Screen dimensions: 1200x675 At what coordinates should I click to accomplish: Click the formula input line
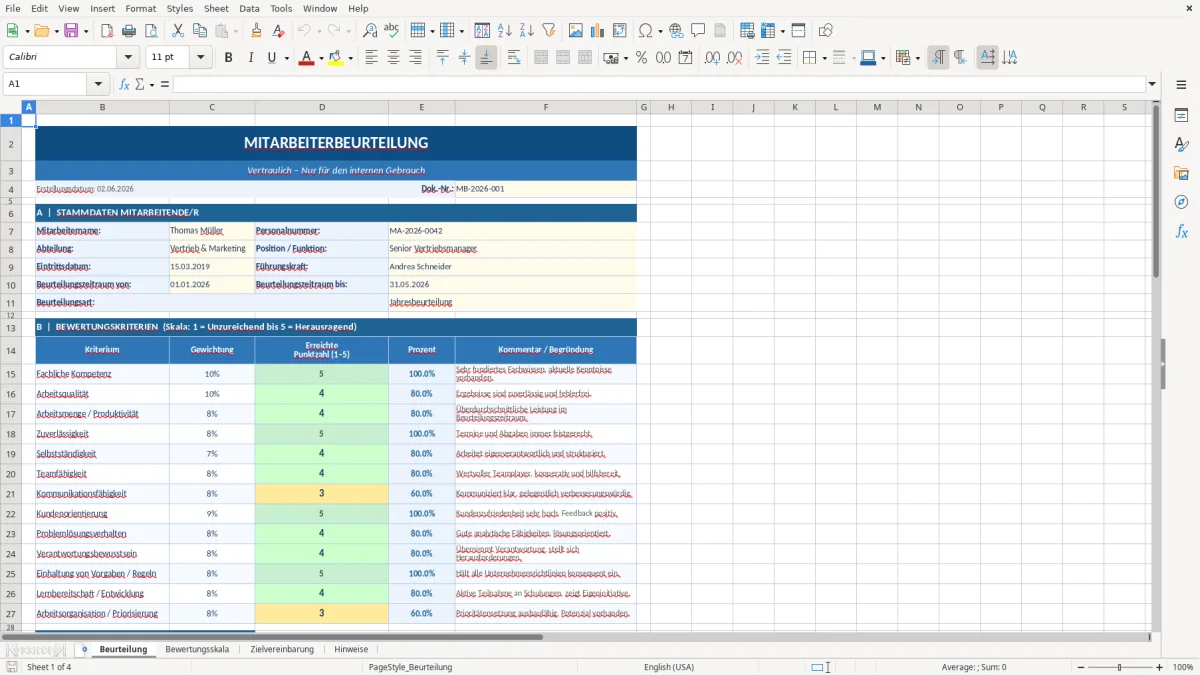[x=658, y=85]
